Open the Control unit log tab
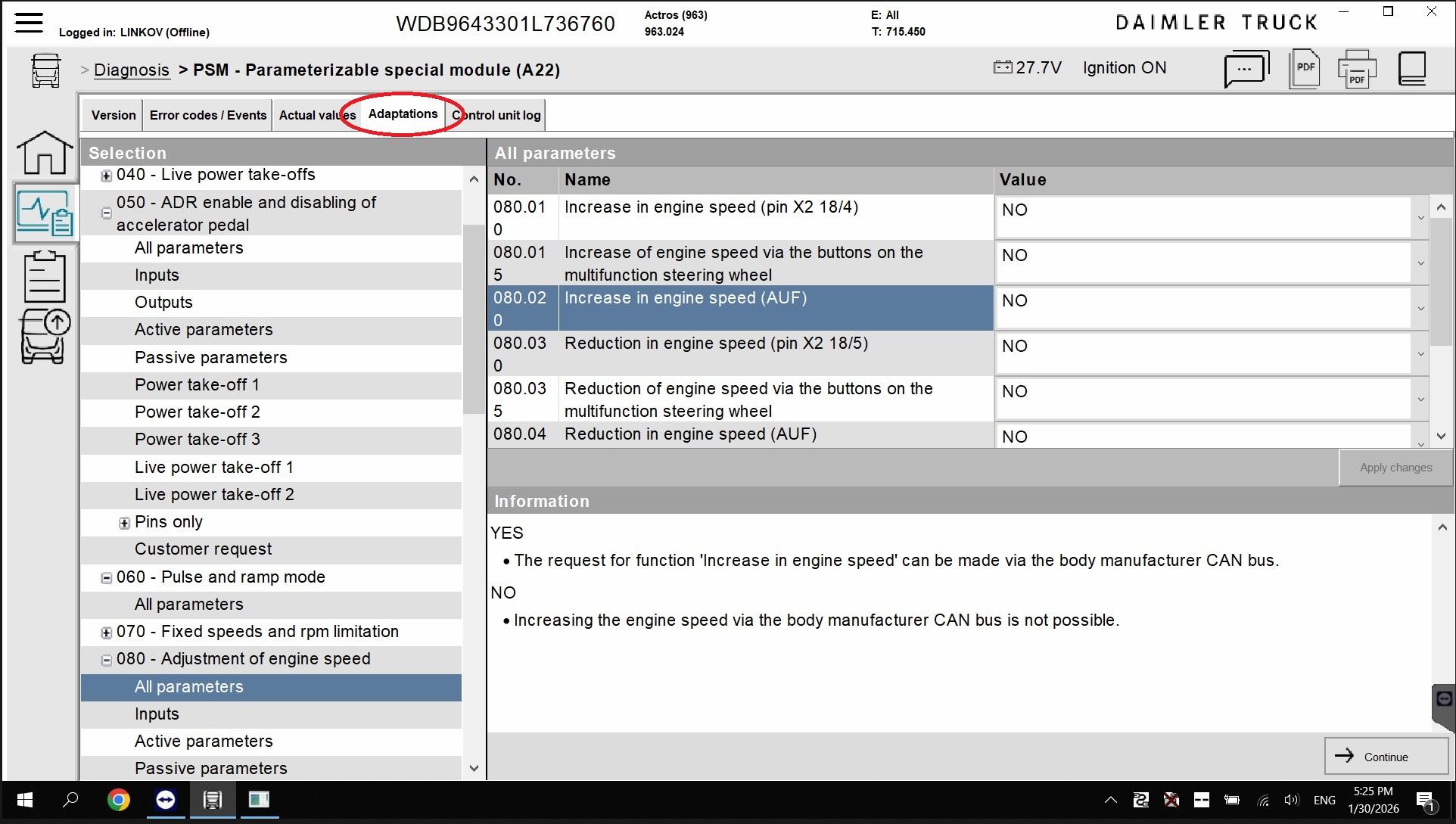The image size is (1456, 824). [496, 115]
